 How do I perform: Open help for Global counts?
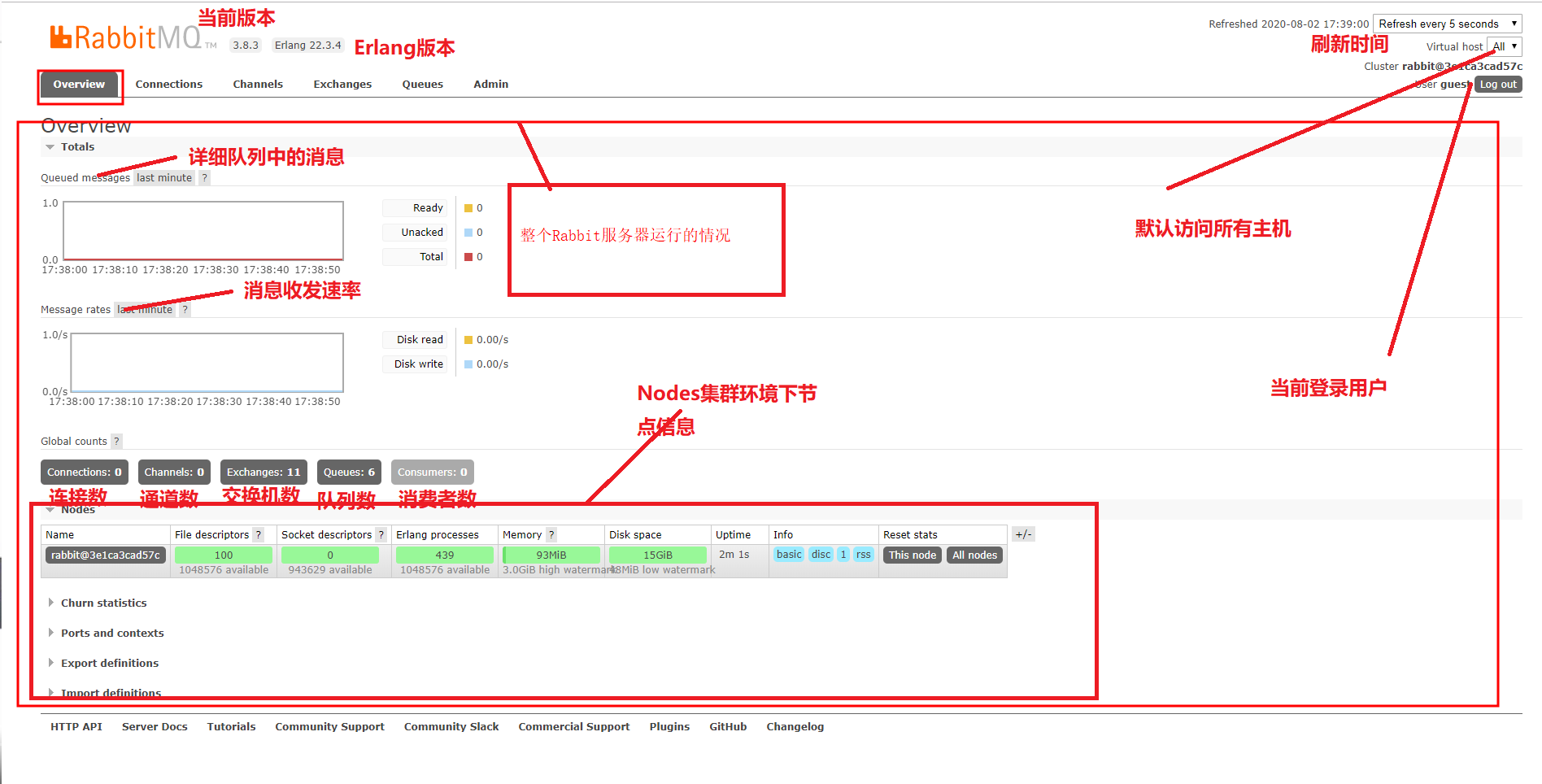[x=116, y=441]
